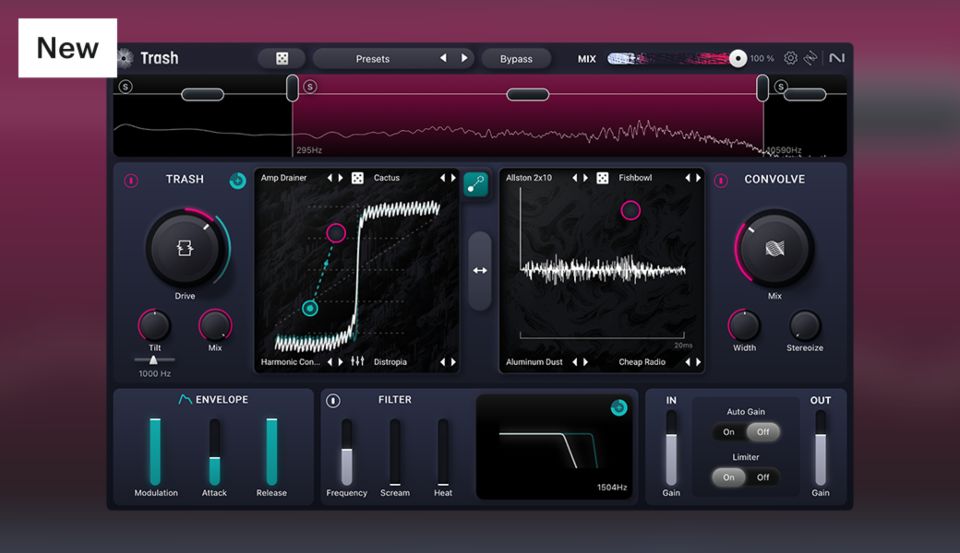Click the filter Frequency slider
This screenshot has height=553, width=960.
[347, 452]
